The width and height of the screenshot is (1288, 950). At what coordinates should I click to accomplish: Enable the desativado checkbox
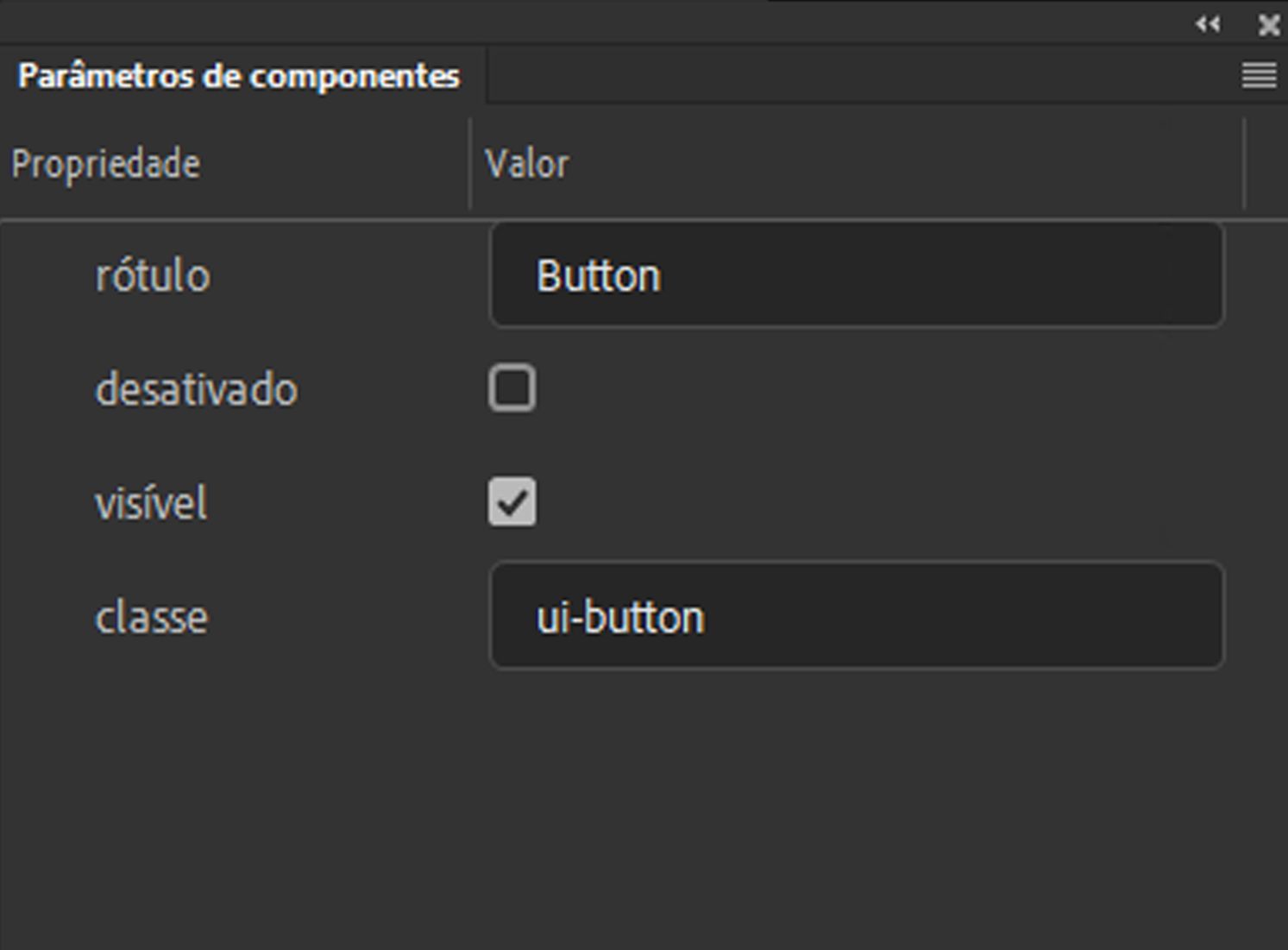pos(512,388)
